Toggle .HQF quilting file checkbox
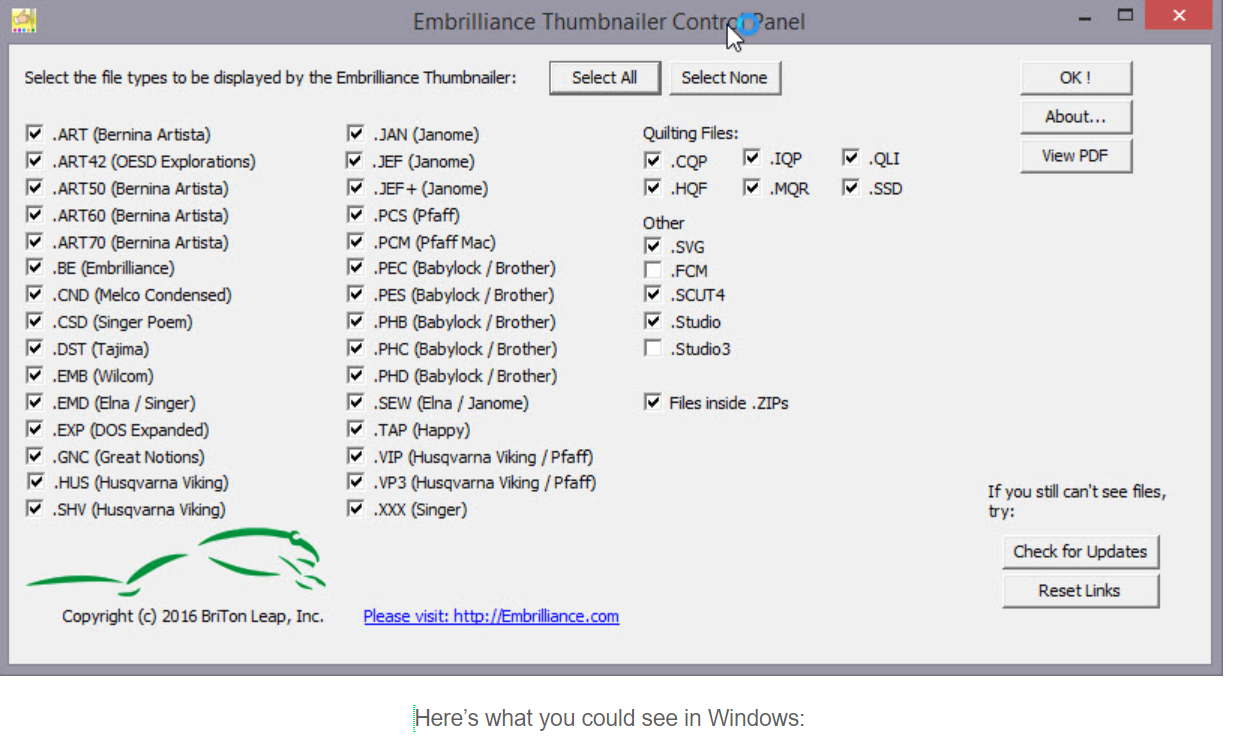This screenshot has height=738, width=1255. [653, 187]
